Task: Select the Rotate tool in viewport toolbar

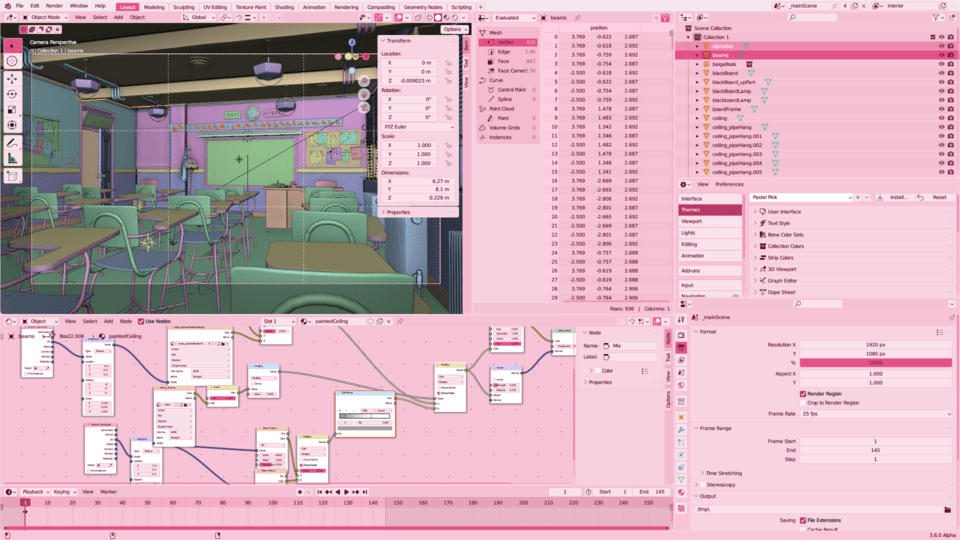Action: click(x=12, y=94)
